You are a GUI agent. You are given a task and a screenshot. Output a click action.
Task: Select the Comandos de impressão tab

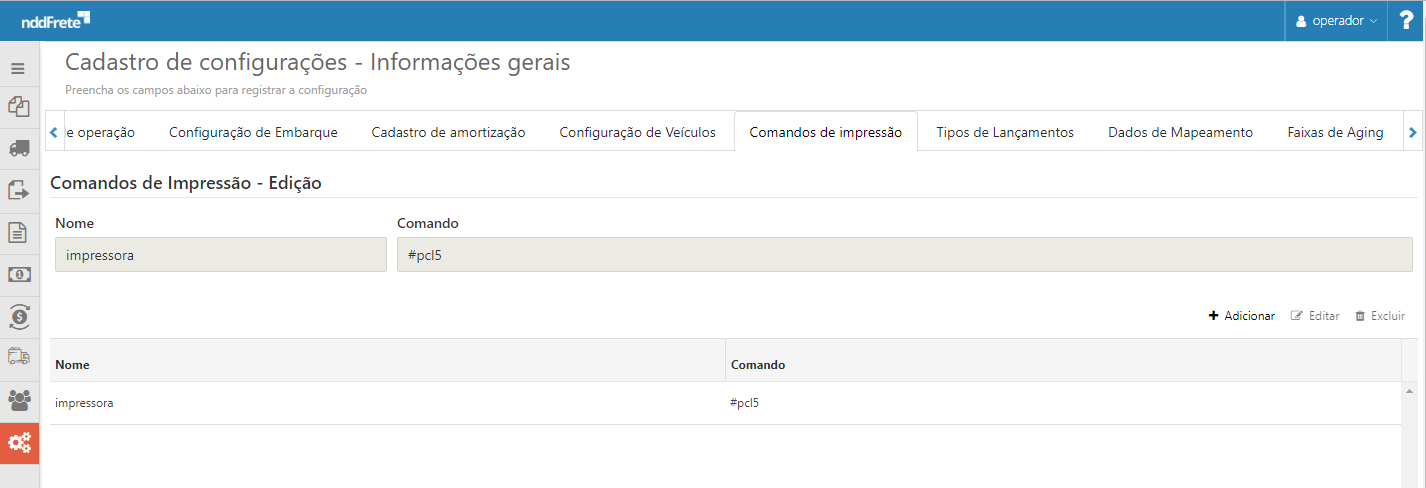click(x=826, y=132)
